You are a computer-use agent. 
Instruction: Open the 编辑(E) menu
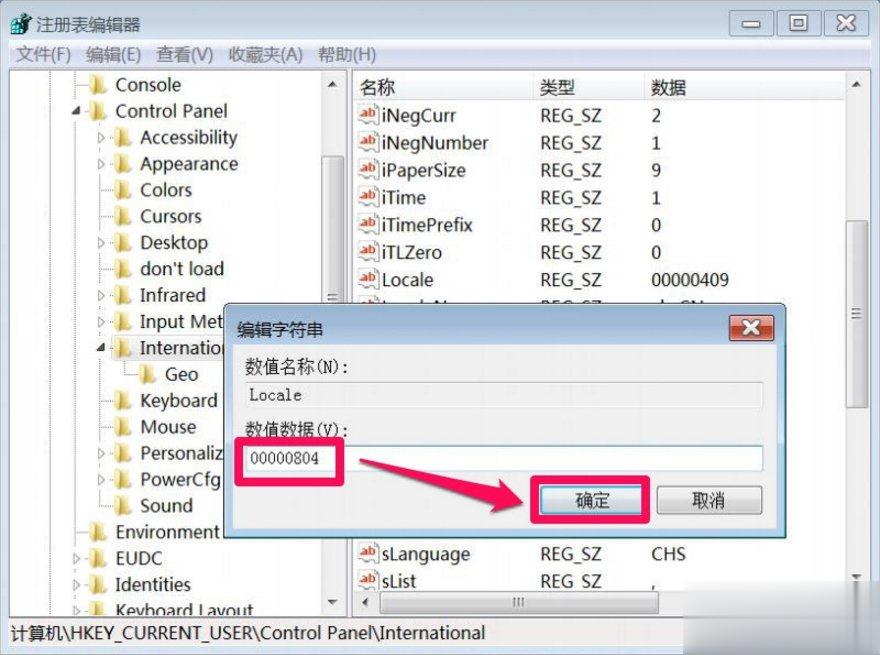[113, 55]
